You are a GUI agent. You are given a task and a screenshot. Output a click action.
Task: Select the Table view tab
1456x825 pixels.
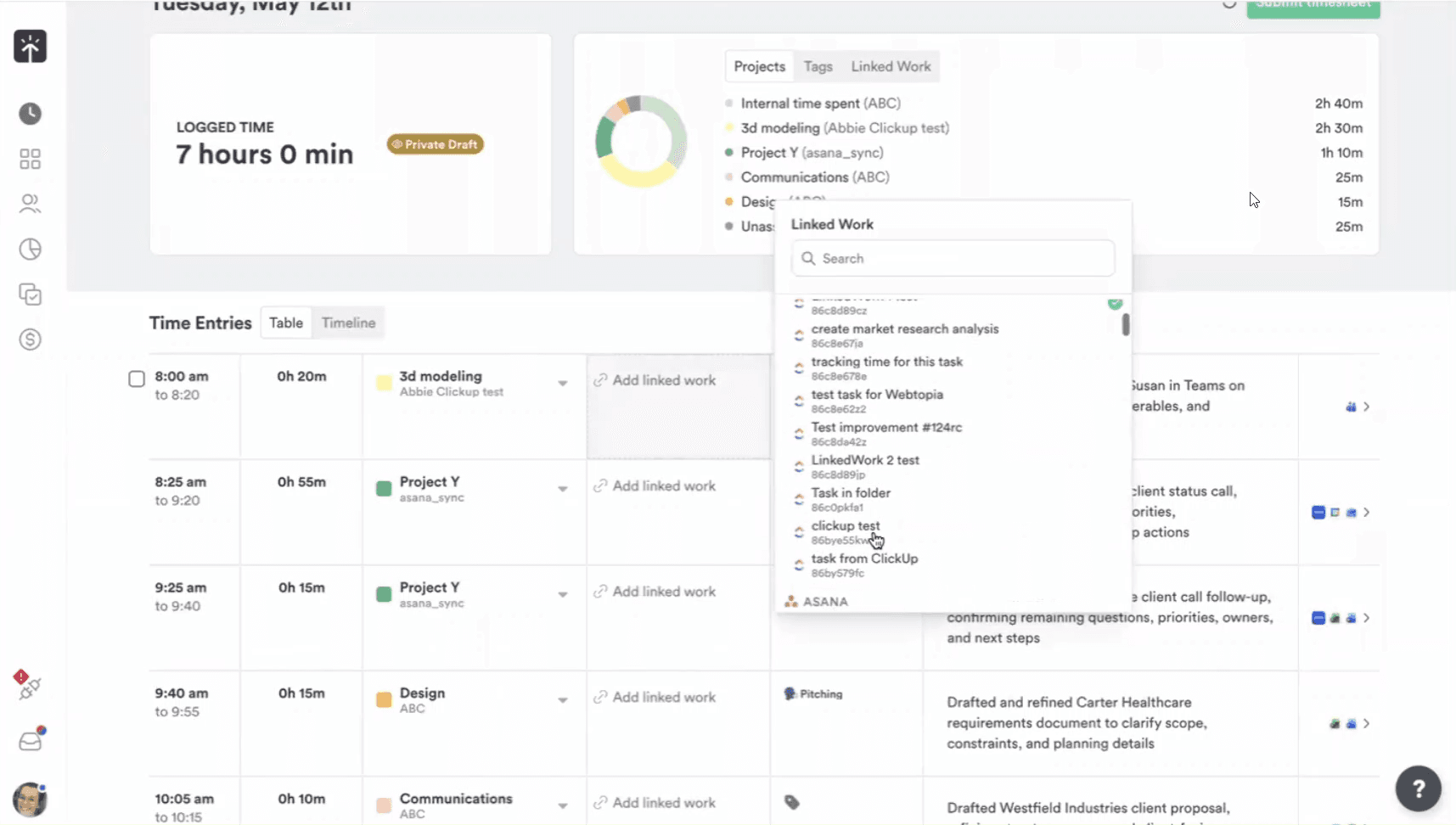click(286, 323)
